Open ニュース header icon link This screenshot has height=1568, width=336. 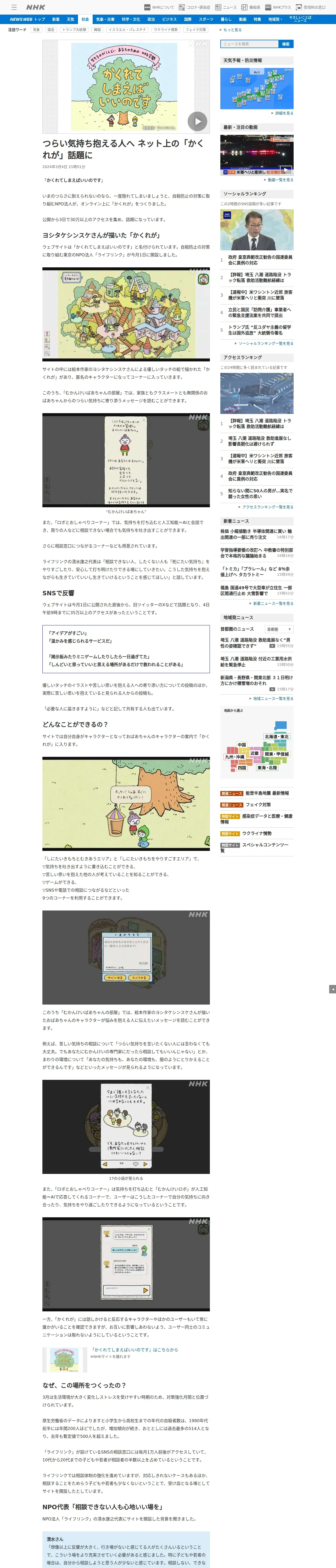(x=226, y=7)
